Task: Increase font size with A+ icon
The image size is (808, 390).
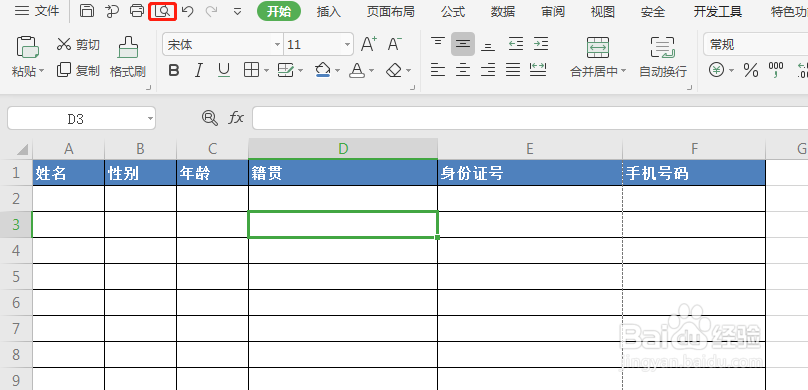Action: tap(368, 44)
